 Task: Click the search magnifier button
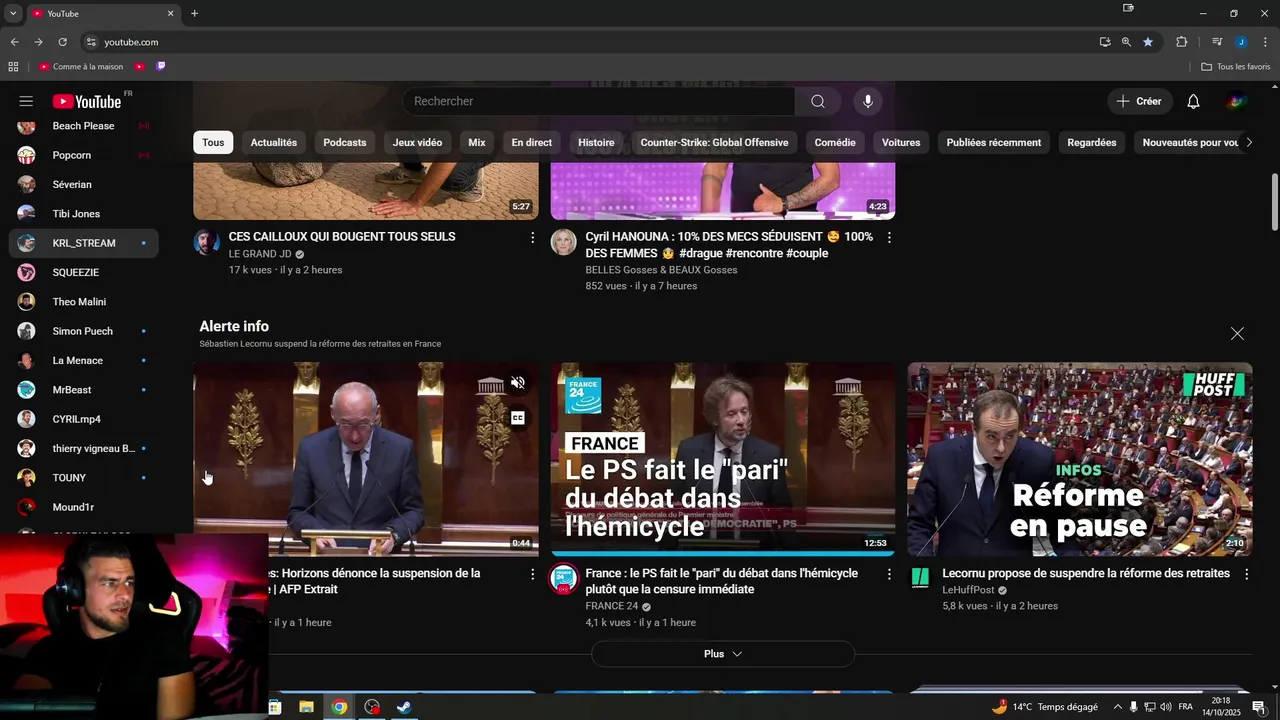pos(818,101)
